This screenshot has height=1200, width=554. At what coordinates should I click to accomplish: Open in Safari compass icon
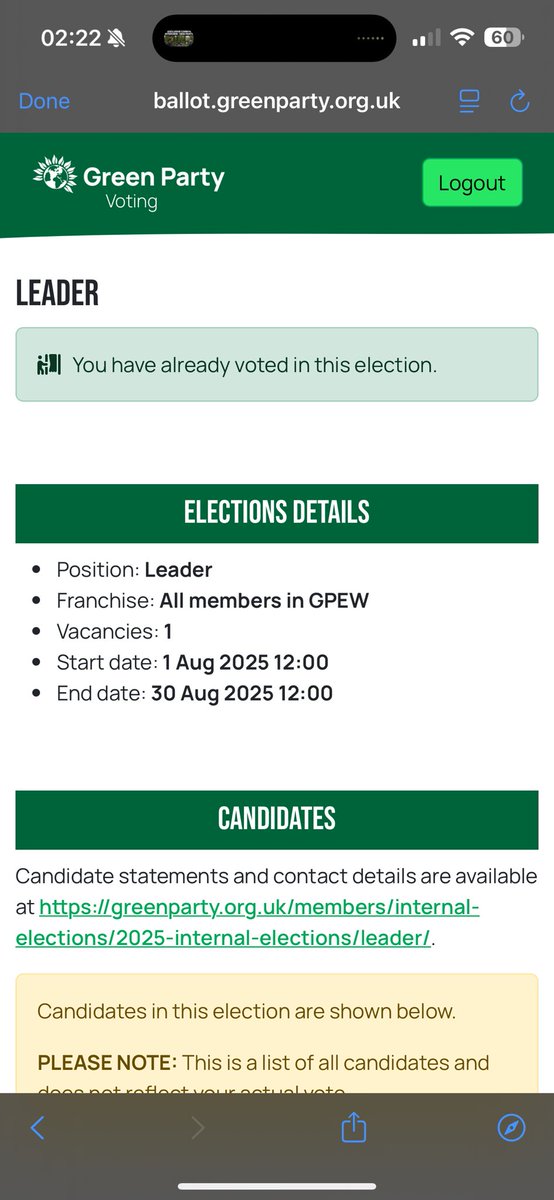(511, 1128)
